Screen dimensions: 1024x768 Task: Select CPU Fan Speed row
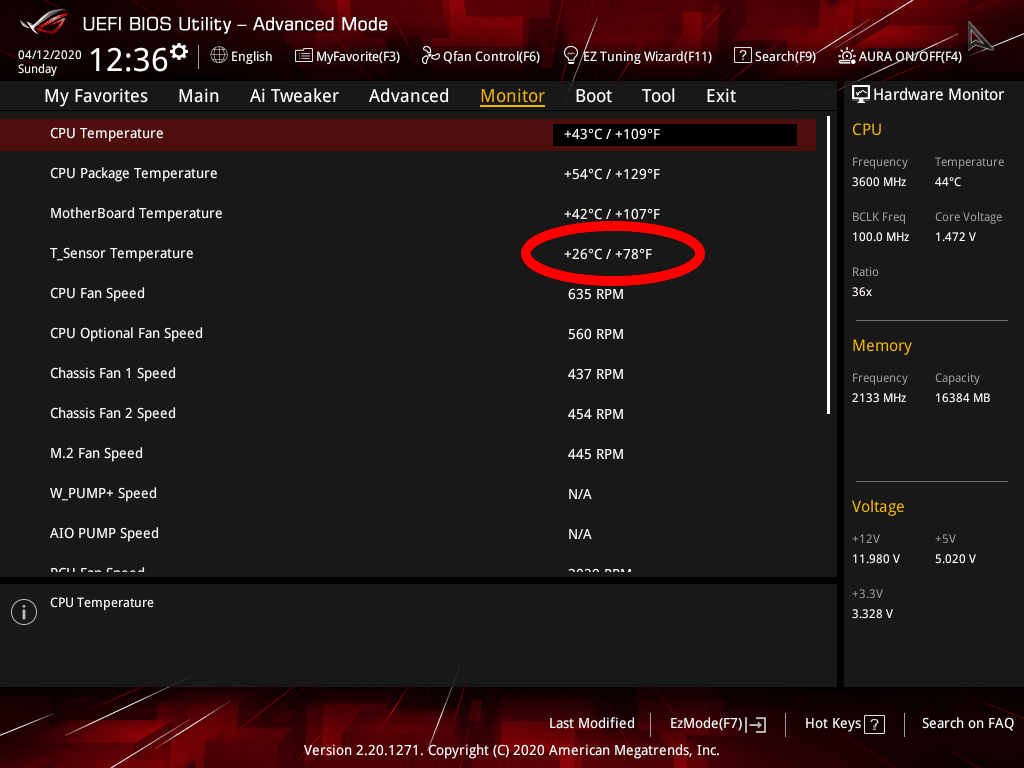coord(408,294)
